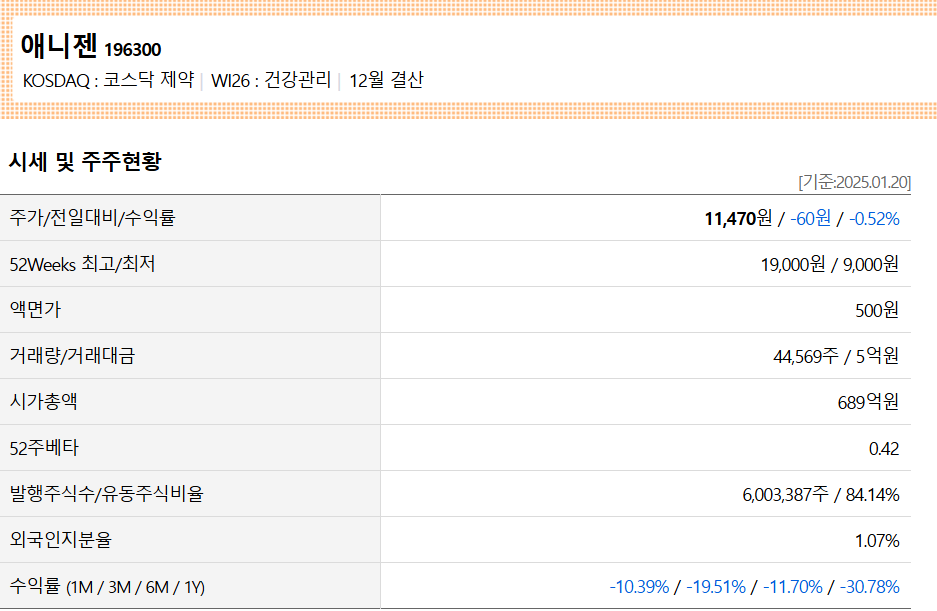Click the 액면가 row label
937x611 pixels.
(x=35, y=310)
